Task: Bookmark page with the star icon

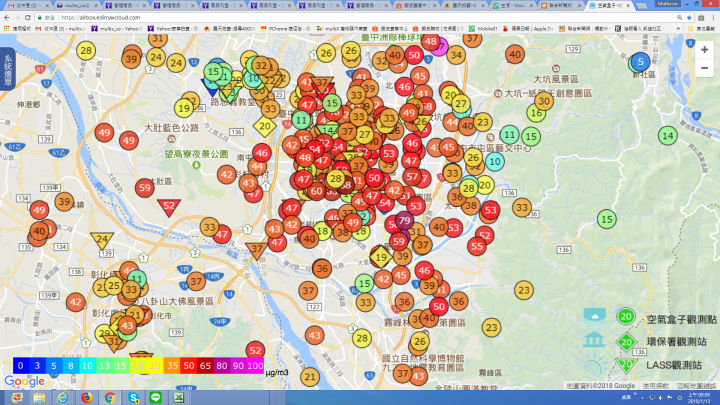Action: click(689, 17)
